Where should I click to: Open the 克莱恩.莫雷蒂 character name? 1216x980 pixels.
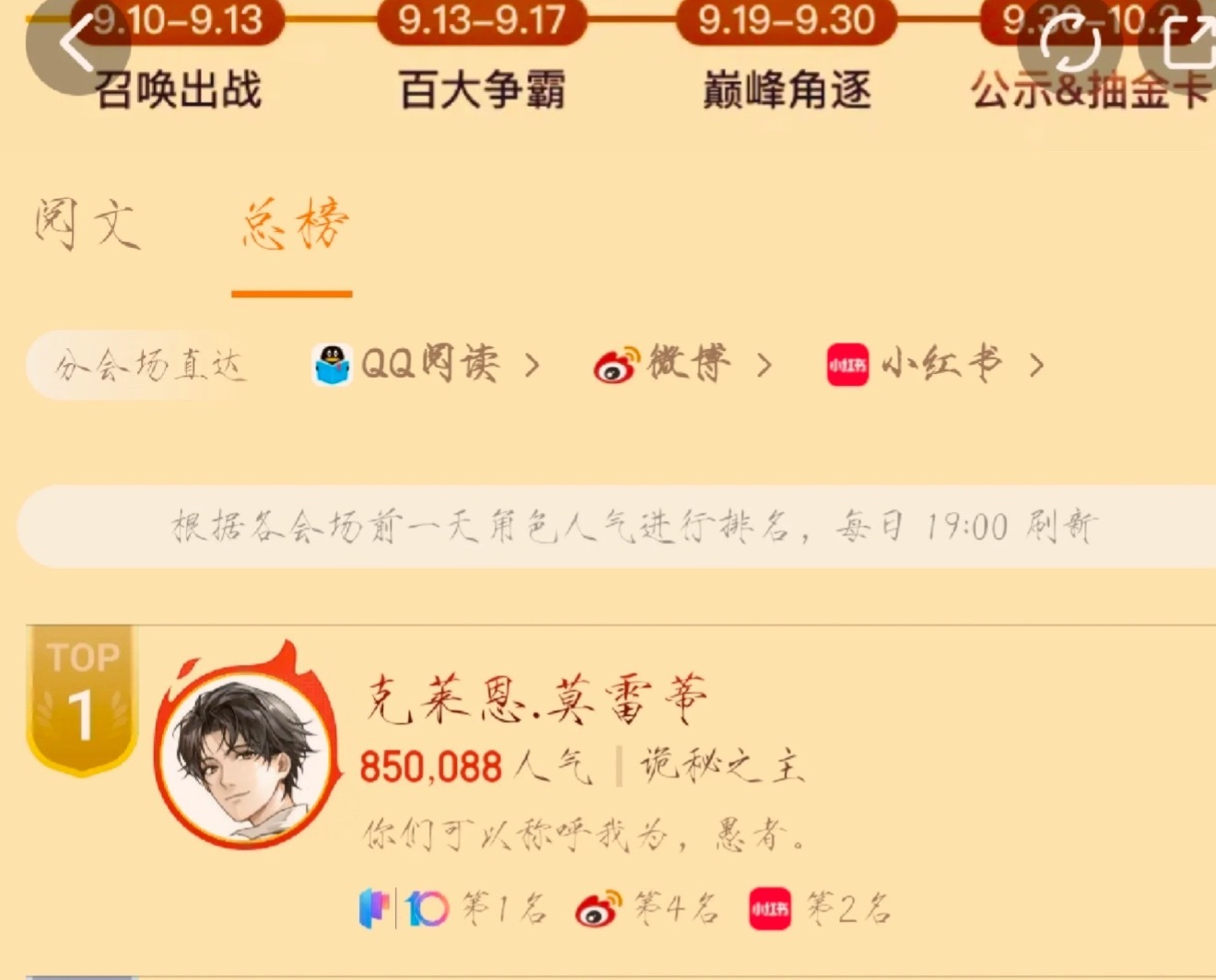pyautogui.click(x=535, y=699)
